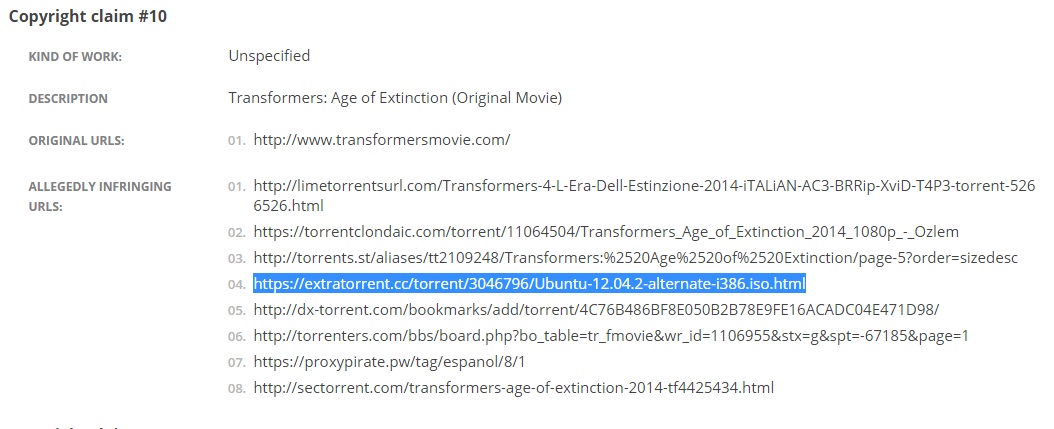Click list number 04 beside extratorrent link
Viewport: 1054px width, 429px height.
coord(237,284)
